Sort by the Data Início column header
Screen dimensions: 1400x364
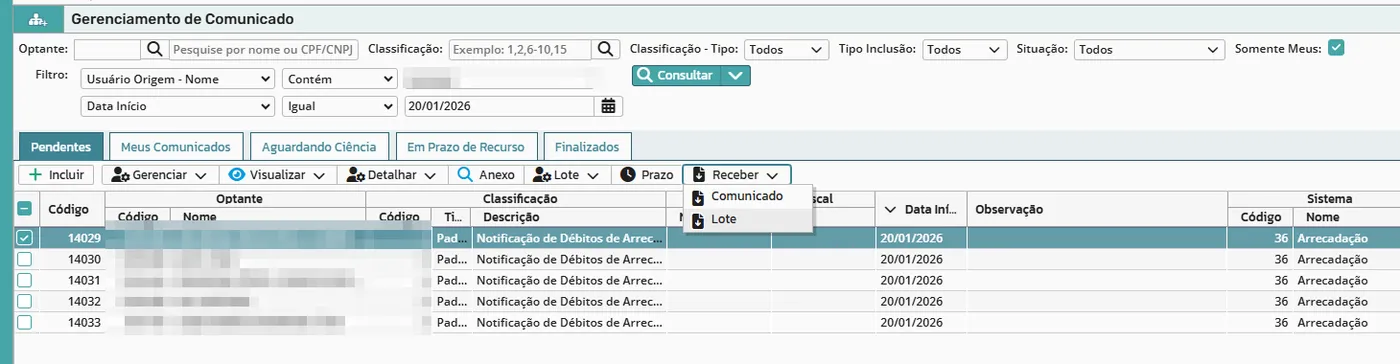click(920, 209)
